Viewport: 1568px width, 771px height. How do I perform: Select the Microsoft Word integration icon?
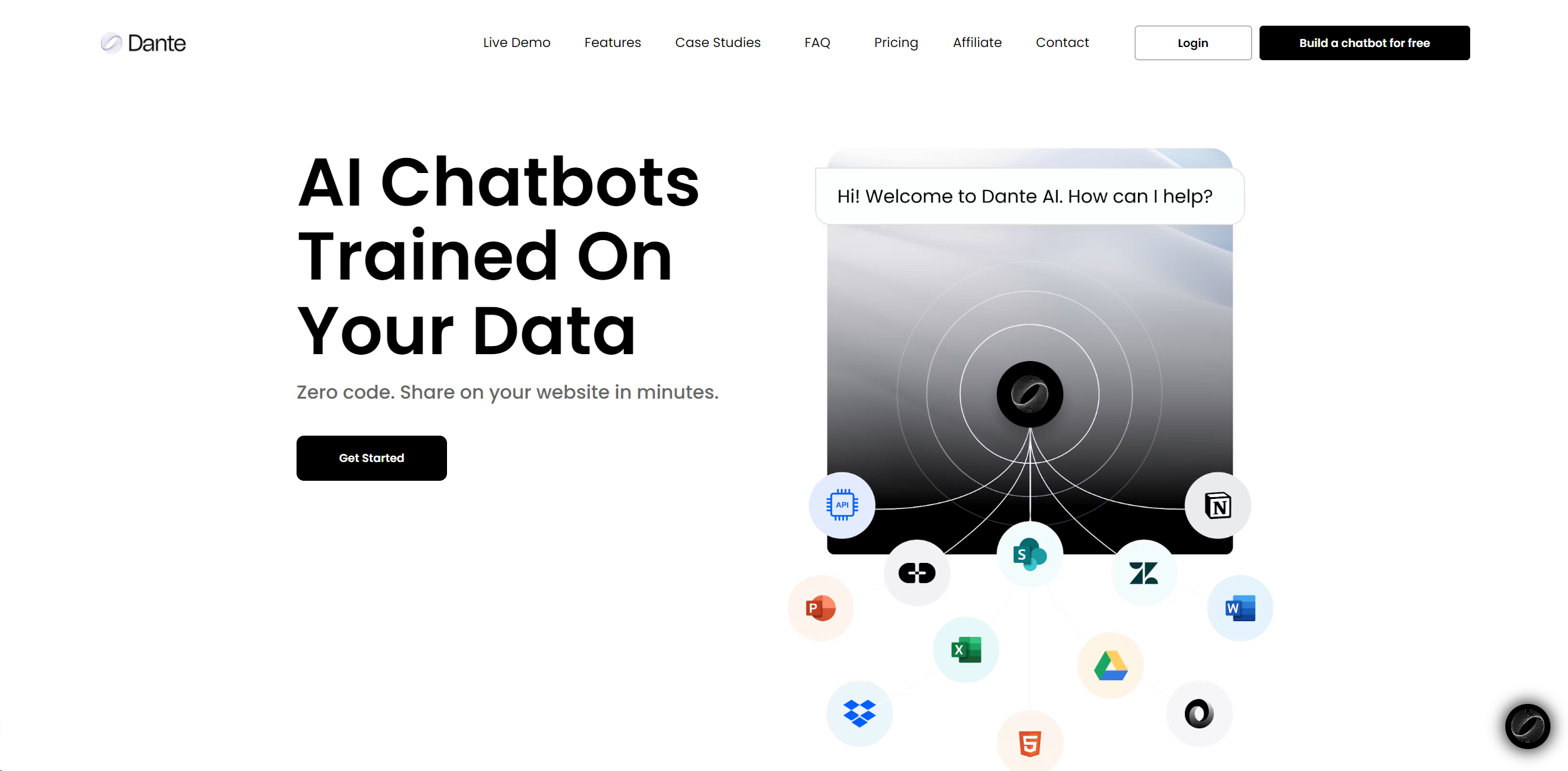point(1237,608)
